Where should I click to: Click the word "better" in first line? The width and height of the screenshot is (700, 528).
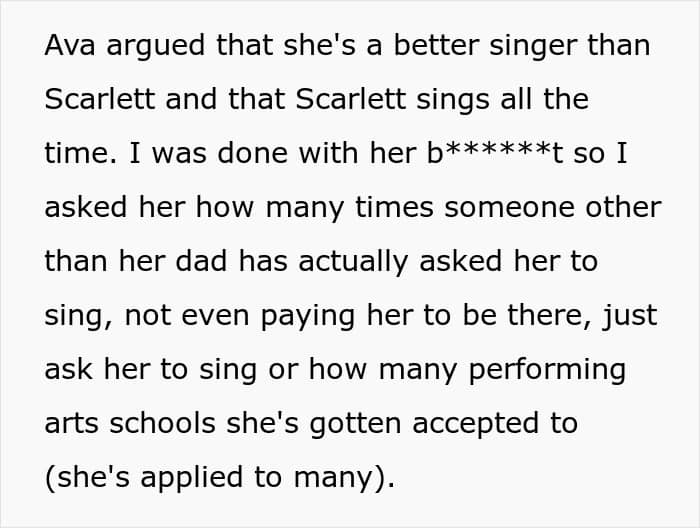click(x=436, y=45)
